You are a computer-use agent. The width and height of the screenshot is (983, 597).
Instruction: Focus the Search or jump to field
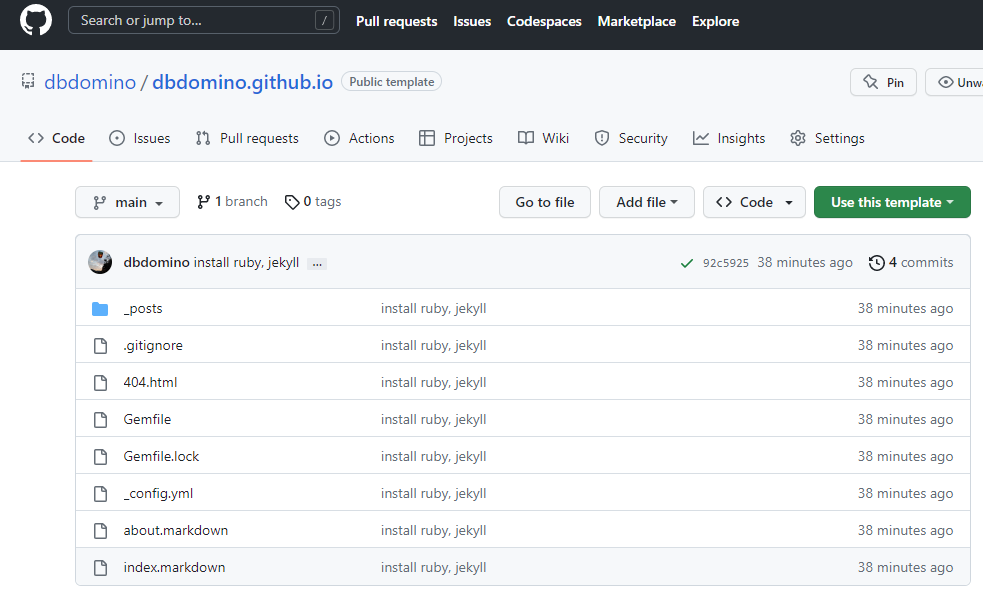click(204, 20)
